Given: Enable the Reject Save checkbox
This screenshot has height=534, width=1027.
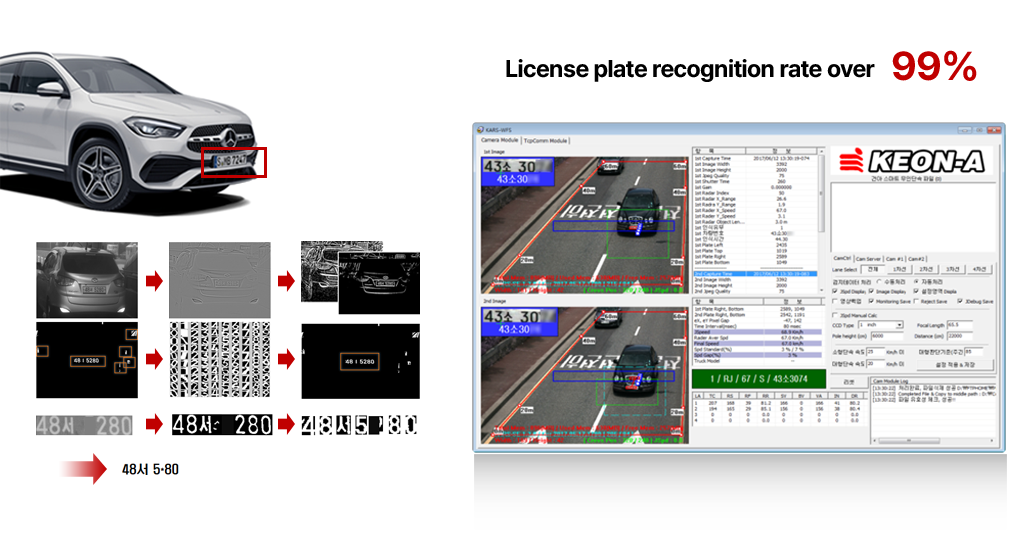Looking at the screenshot, I should tap(916, 301).
